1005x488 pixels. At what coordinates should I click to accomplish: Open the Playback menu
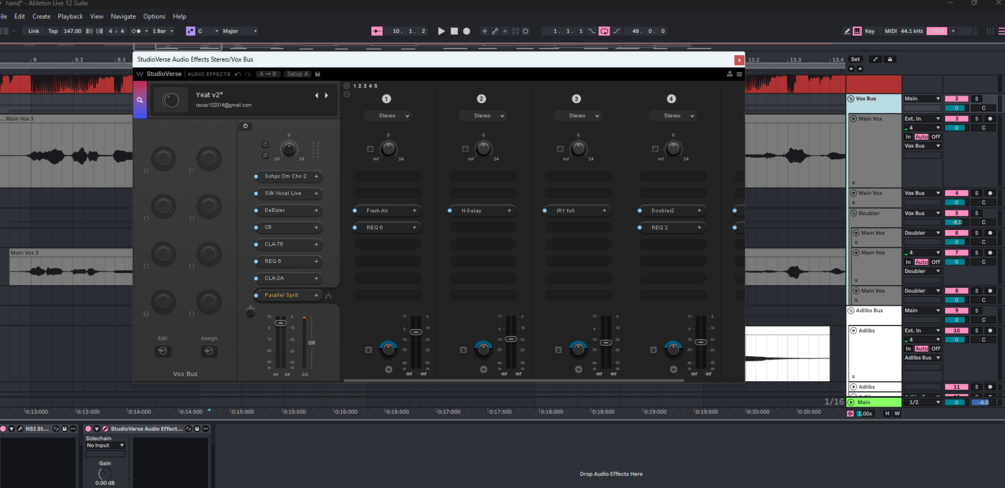[70, 16]
